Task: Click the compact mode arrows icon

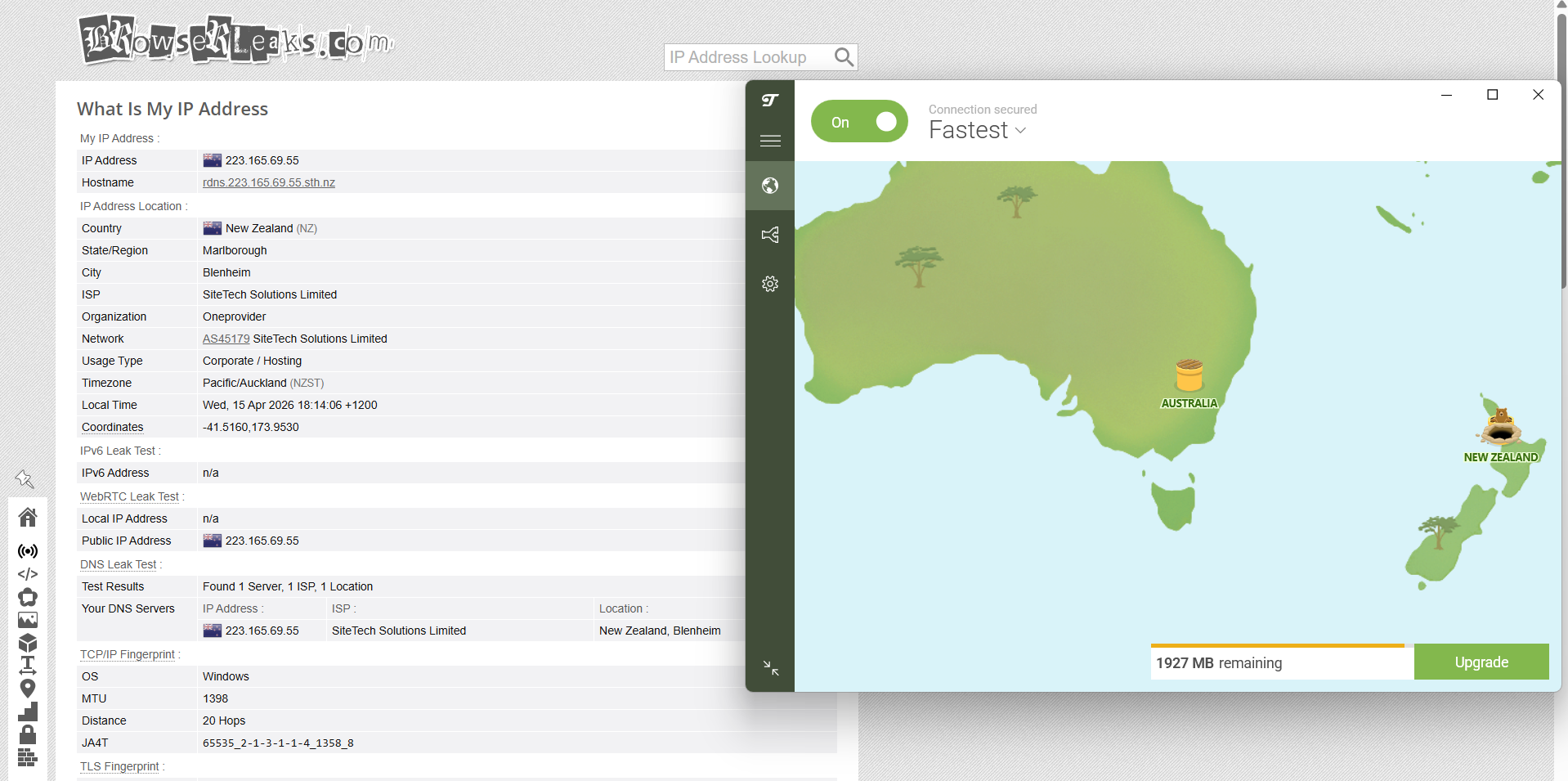Action: (770, 668)
